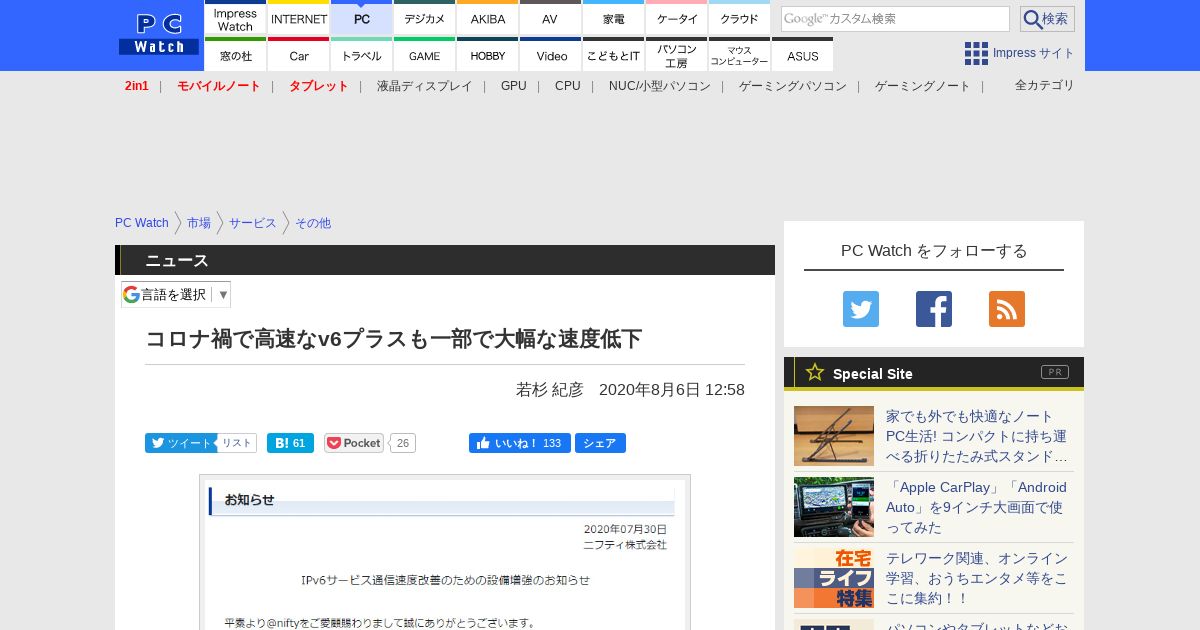Read the Apple CarPlay 9インチ article link

(x=977, y=507)
